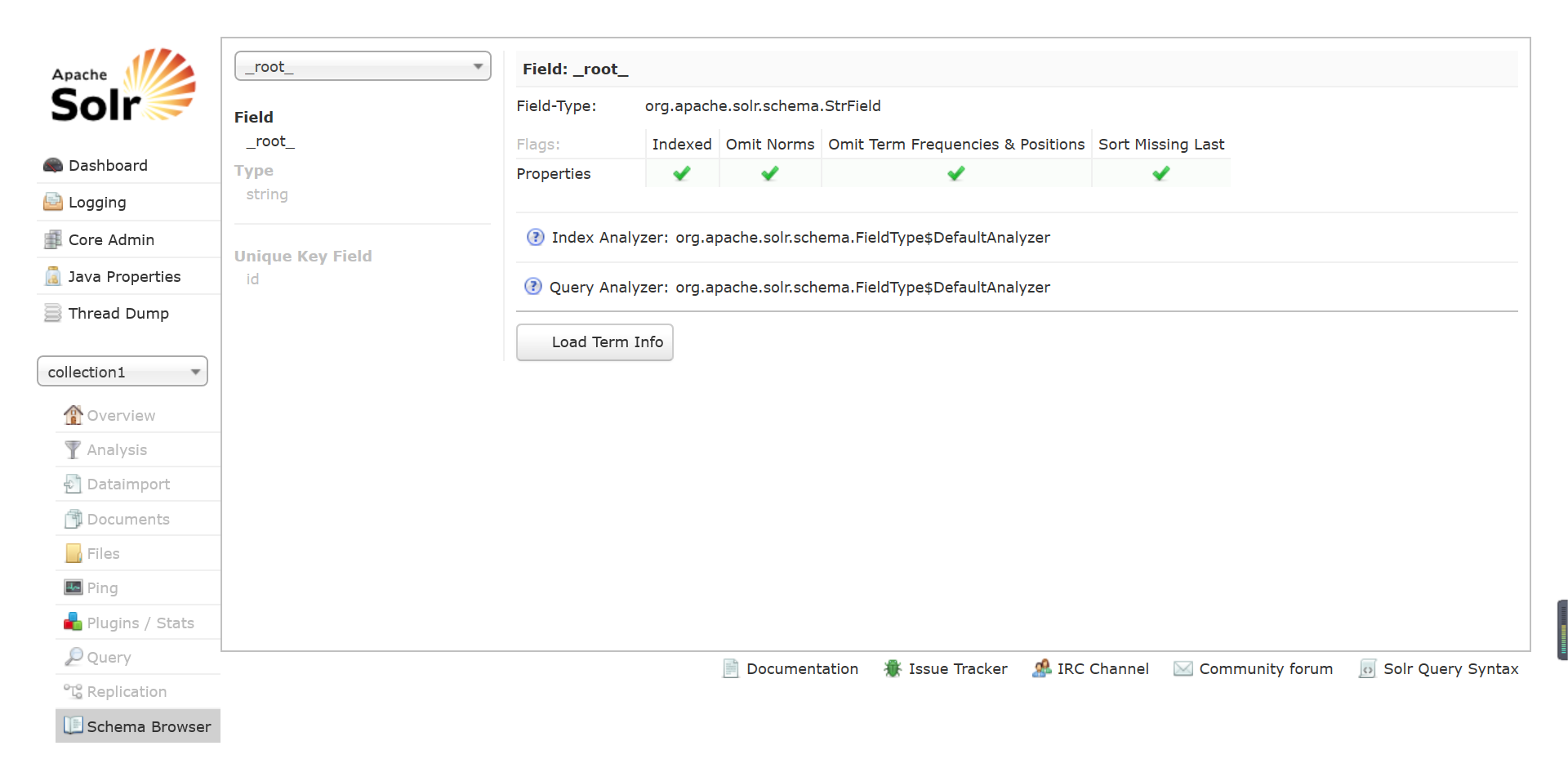Click the Unique Key Field label
Screen dimensions: 1568x777
pos(303,256)
